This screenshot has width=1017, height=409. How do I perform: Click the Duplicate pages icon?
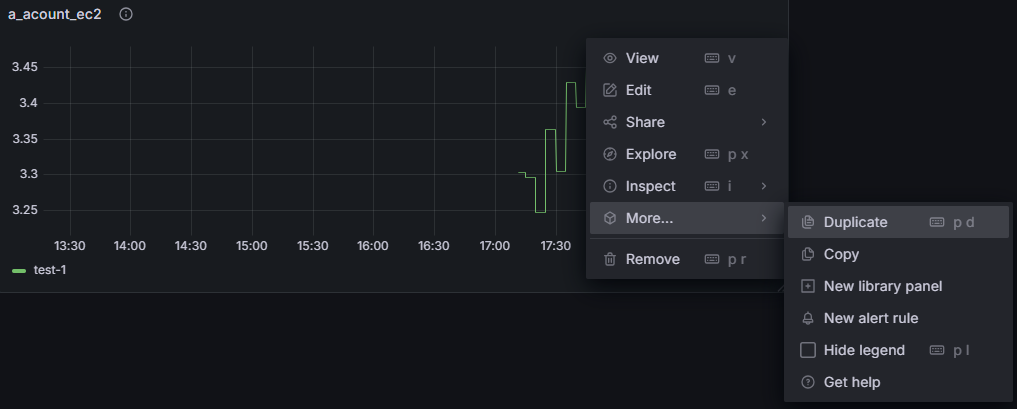pos(808,222)
